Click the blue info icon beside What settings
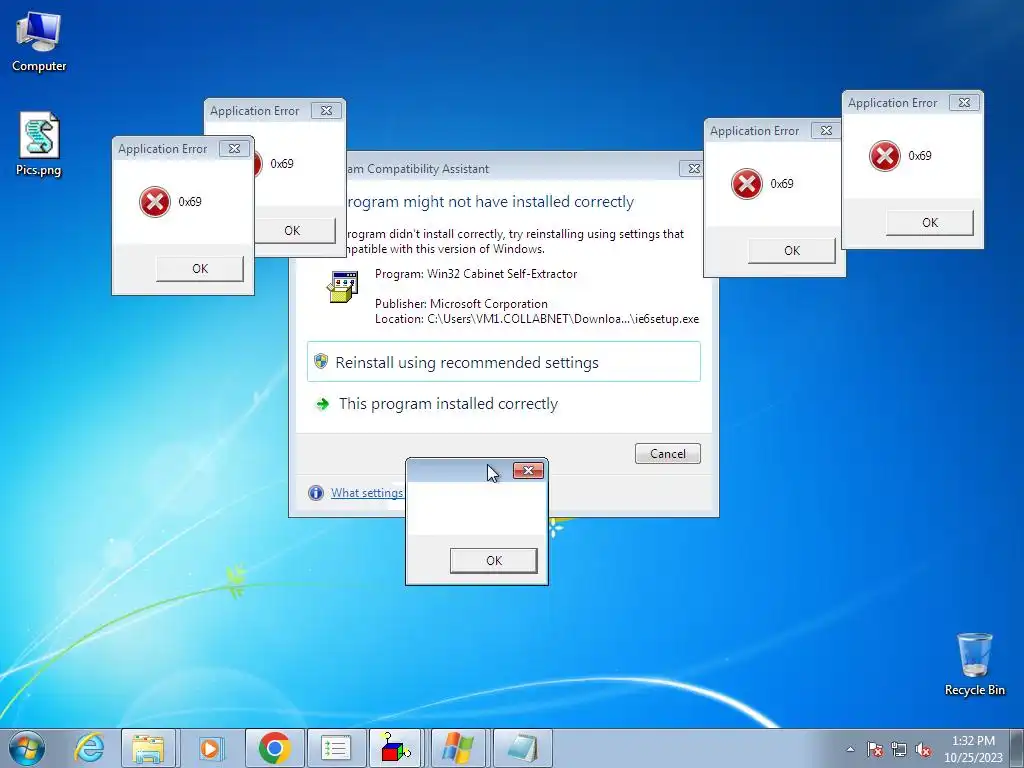The width and height of the screenshot is (1024, 768). (x=316, y=493)
